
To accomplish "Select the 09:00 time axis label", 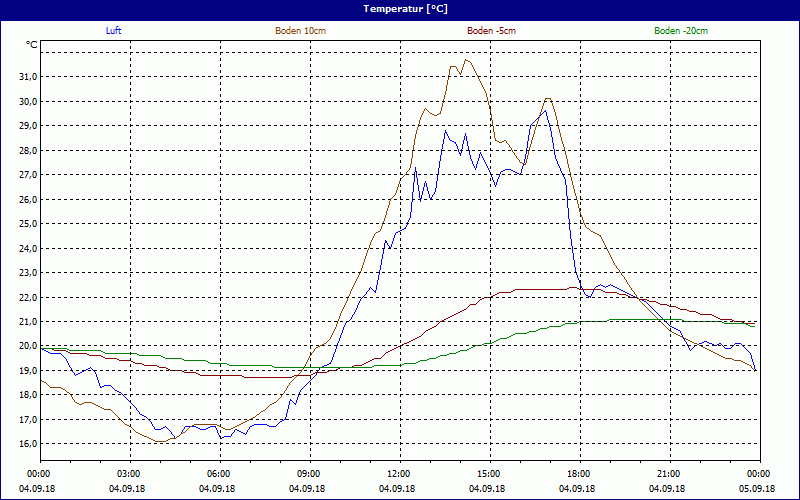I will (x=308, y=474).
